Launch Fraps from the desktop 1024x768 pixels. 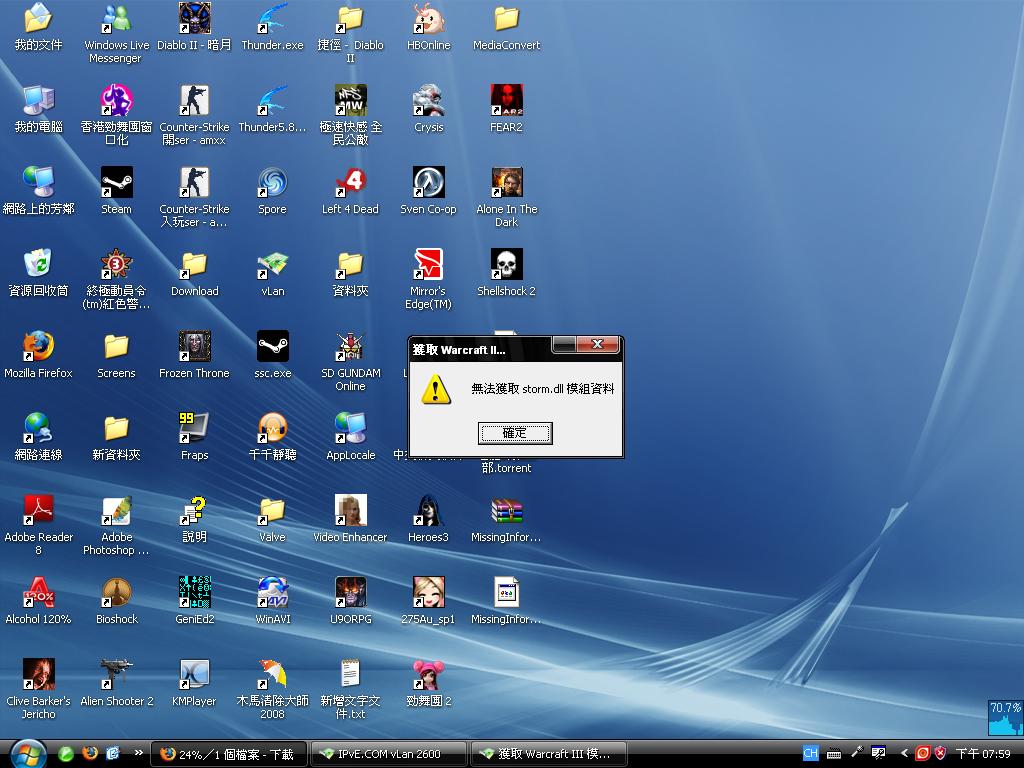pyautogui.click(x=194, y=430)
